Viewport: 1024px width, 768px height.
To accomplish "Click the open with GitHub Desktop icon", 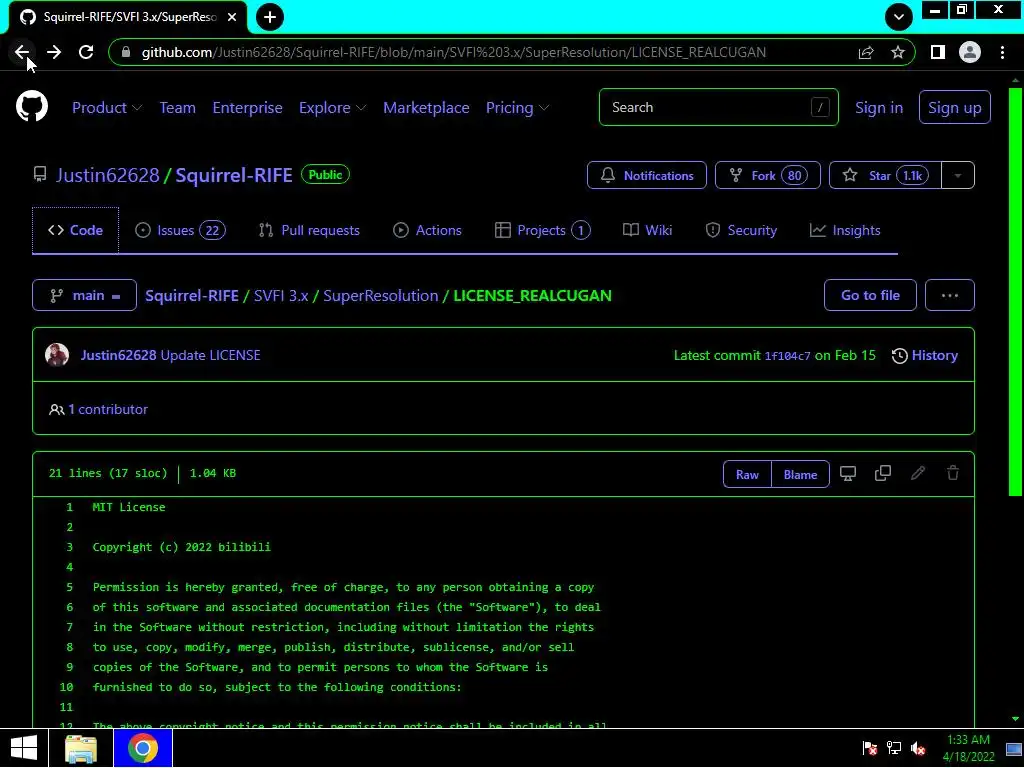I will pyautogui.click(x=848, y=473).
